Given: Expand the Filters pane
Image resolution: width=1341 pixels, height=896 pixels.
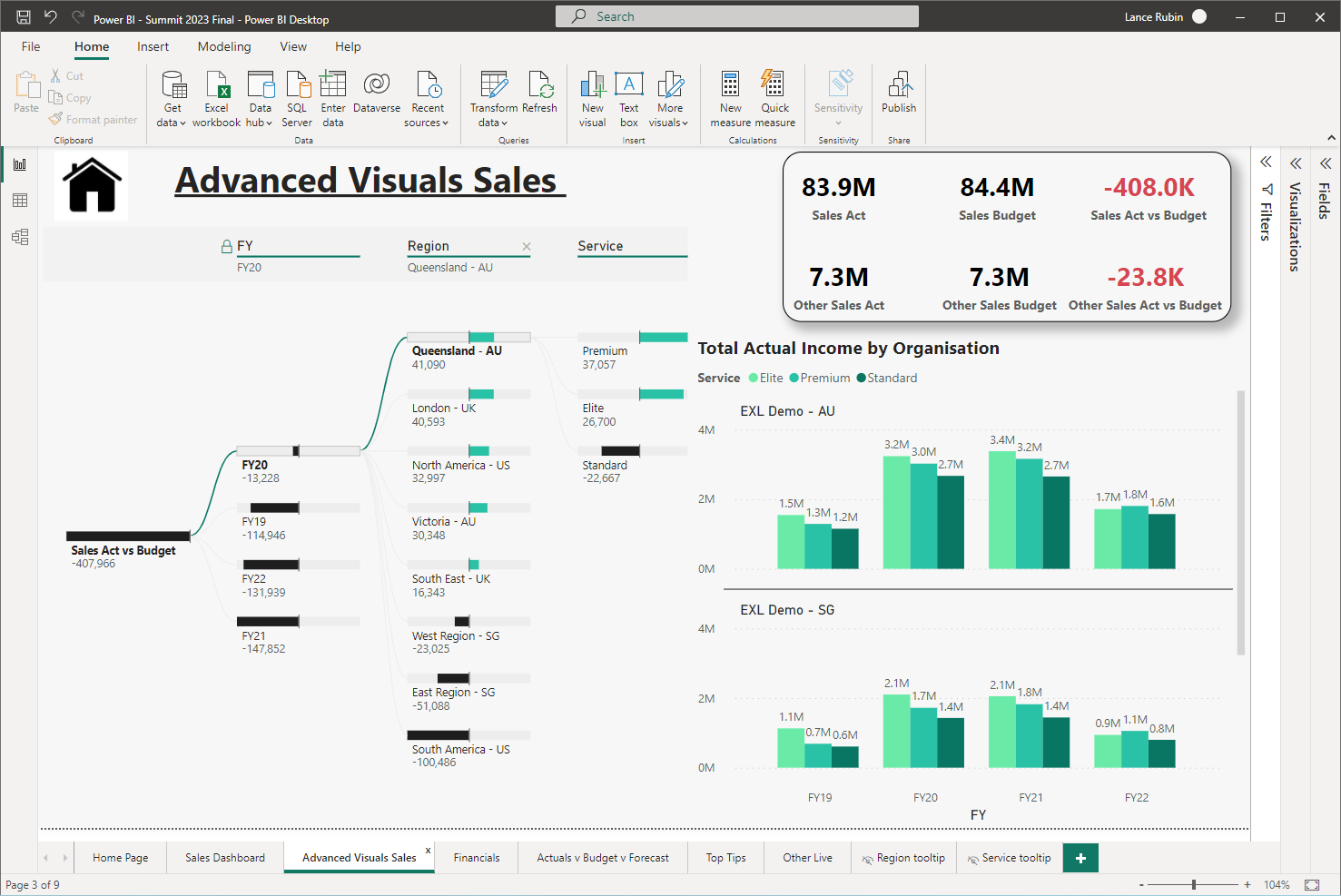Looking at the screenshot, I should [x=1266, y=162].
